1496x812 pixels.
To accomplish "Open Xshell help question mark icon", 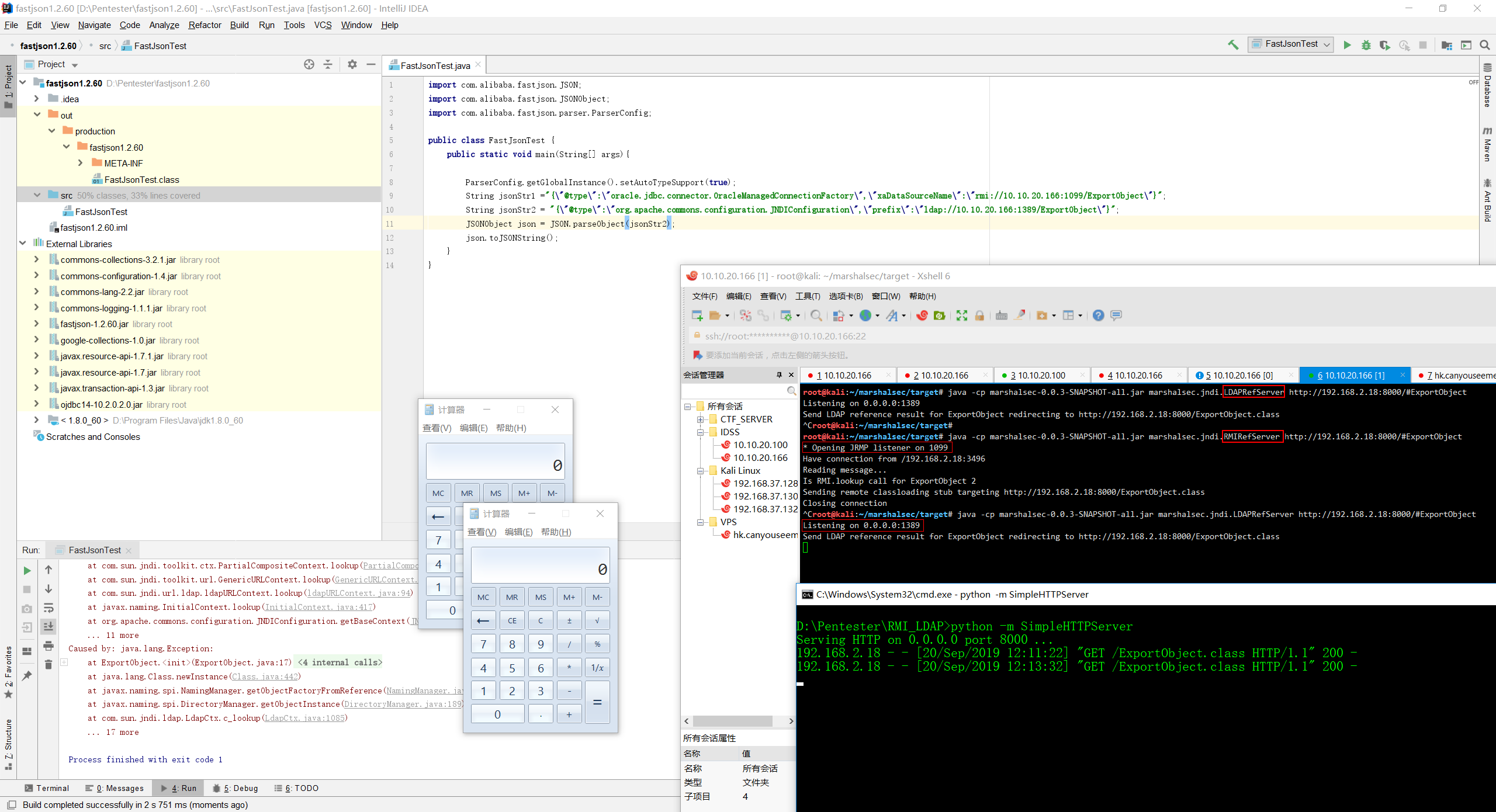I will (x=1099, y=315).
